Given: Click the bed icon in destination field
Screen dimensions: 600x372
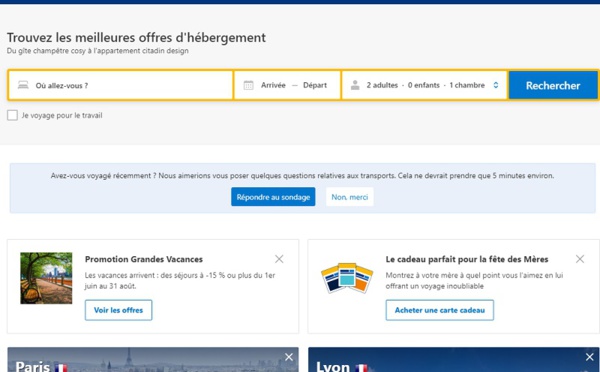Looking at the screenshot, I should tap(23, 85).
